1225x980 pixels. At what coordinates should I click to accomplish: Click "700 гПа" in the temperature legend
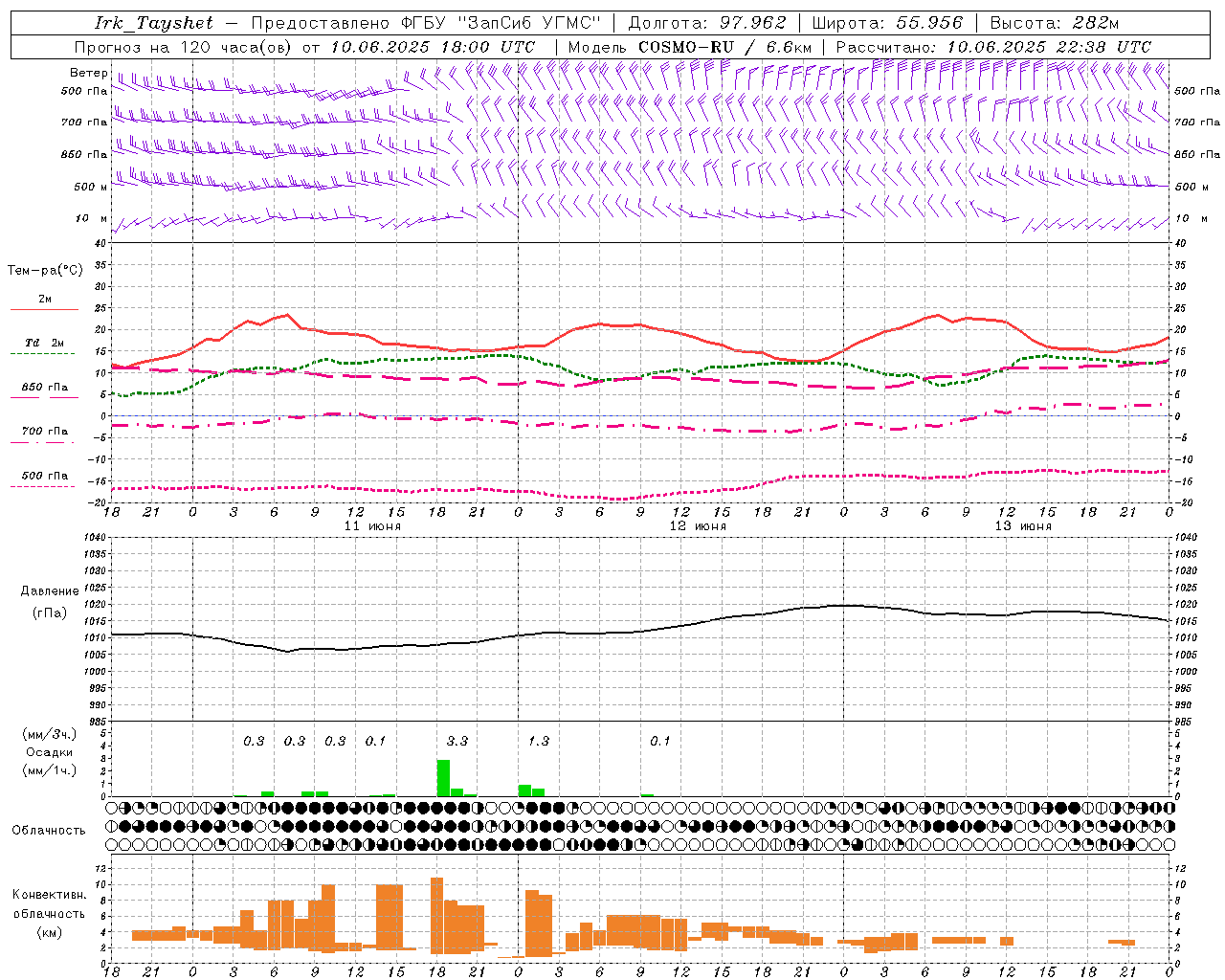(45, 431)
